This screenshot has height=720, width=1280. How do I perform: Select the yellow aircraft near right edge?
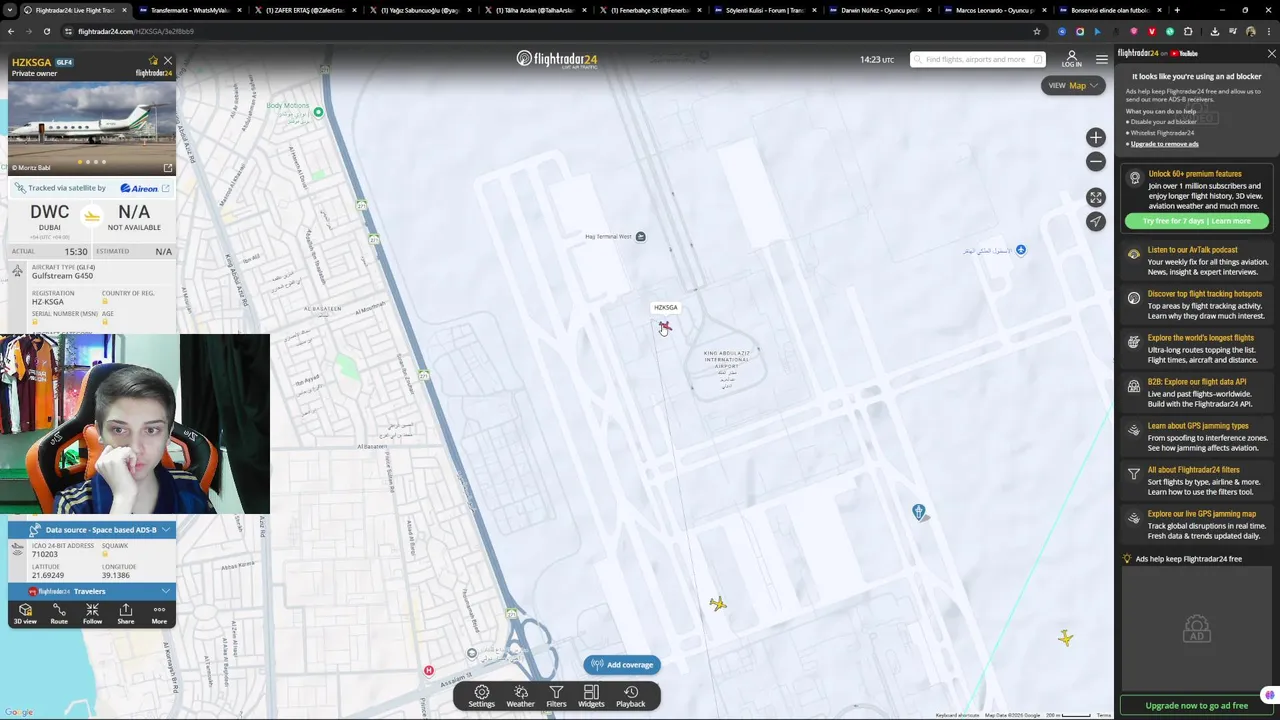click(1066, 637)
